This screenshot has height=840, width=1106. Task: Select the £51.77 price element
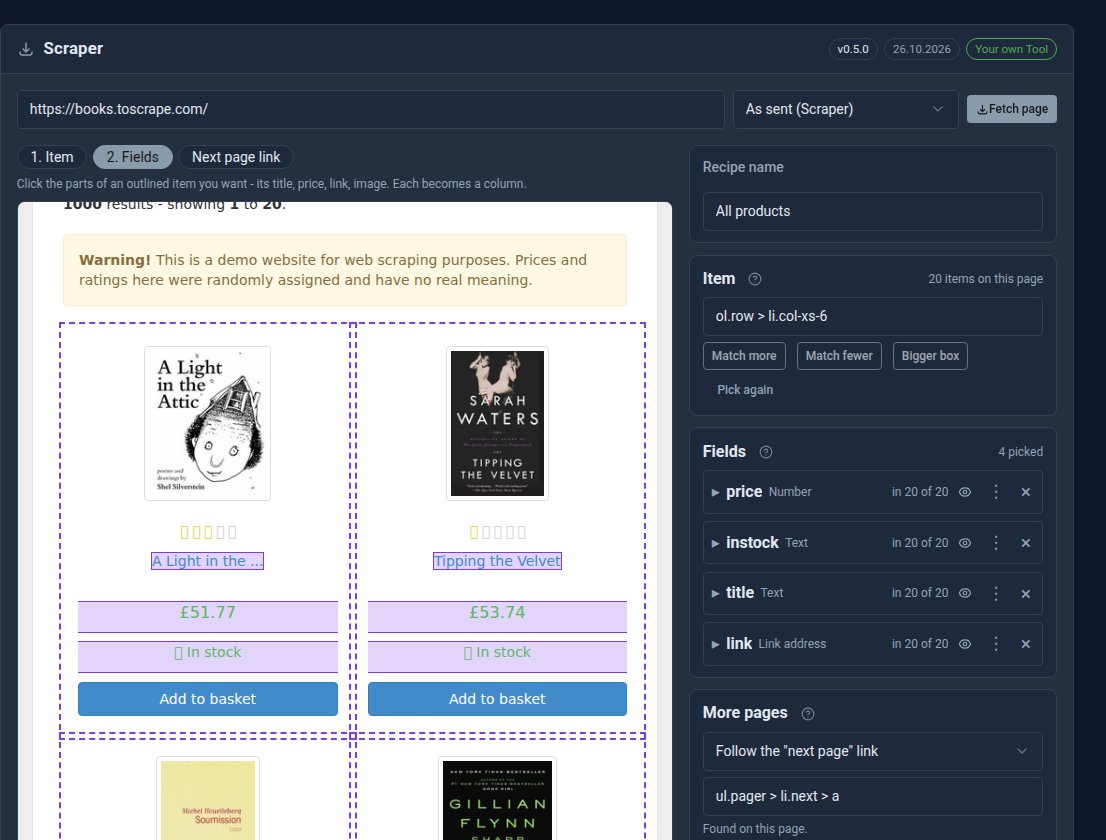click(207, 616)
